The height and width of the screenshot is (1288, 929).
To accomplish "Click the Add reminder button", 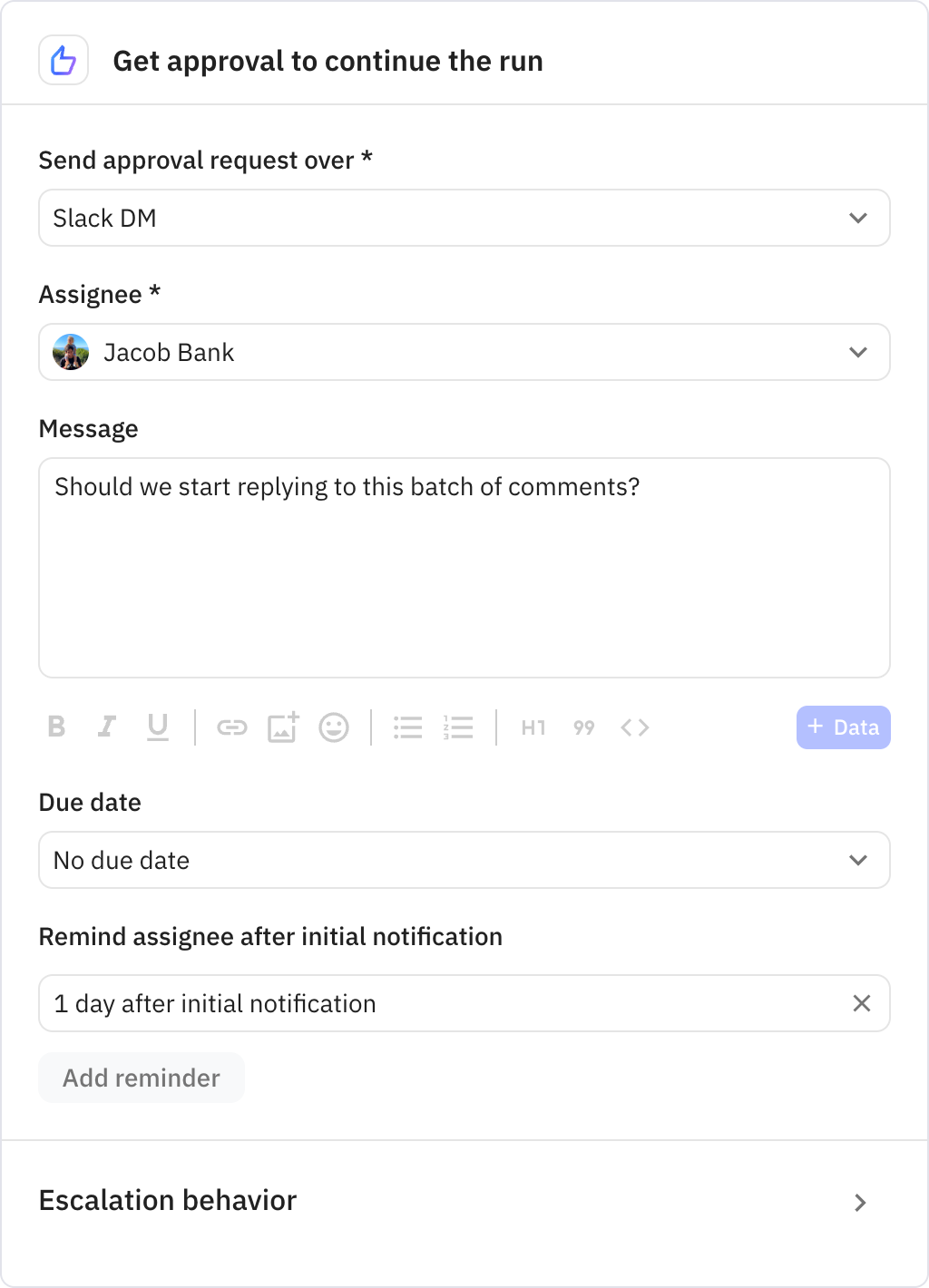I will coord(141,1078).
